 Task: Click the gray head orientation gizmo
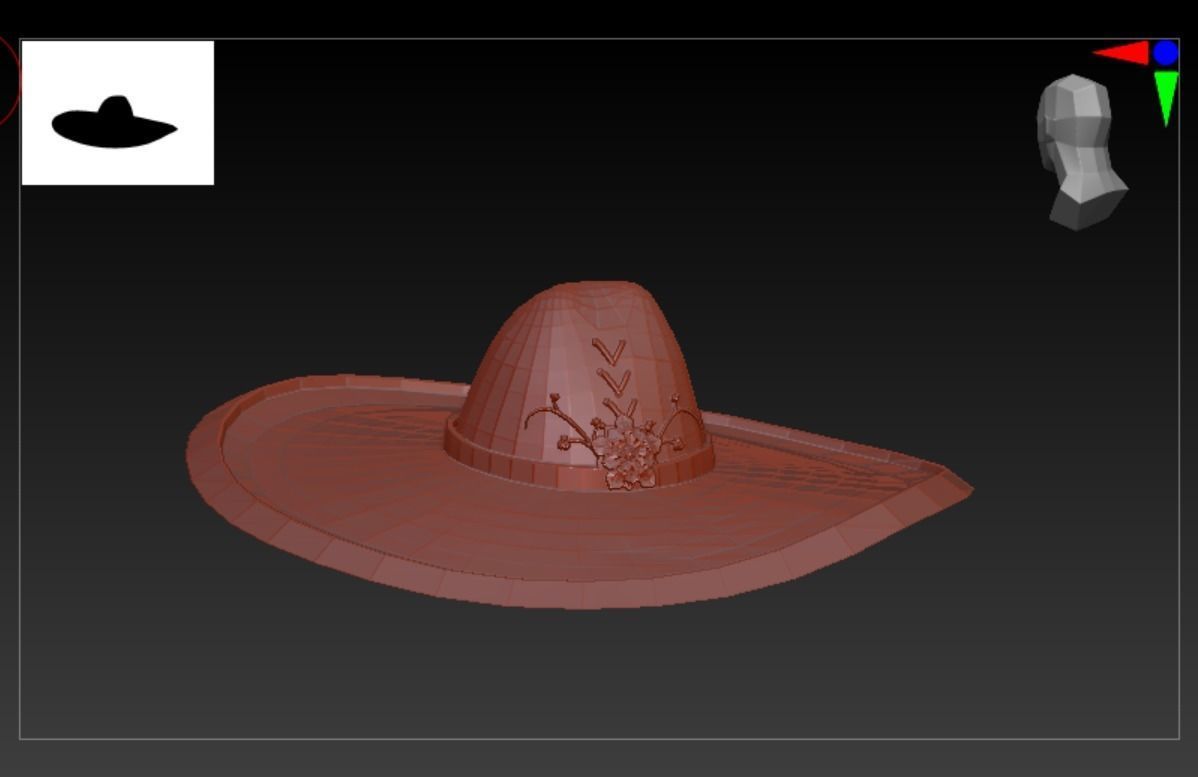click(x=1080, y=151)
